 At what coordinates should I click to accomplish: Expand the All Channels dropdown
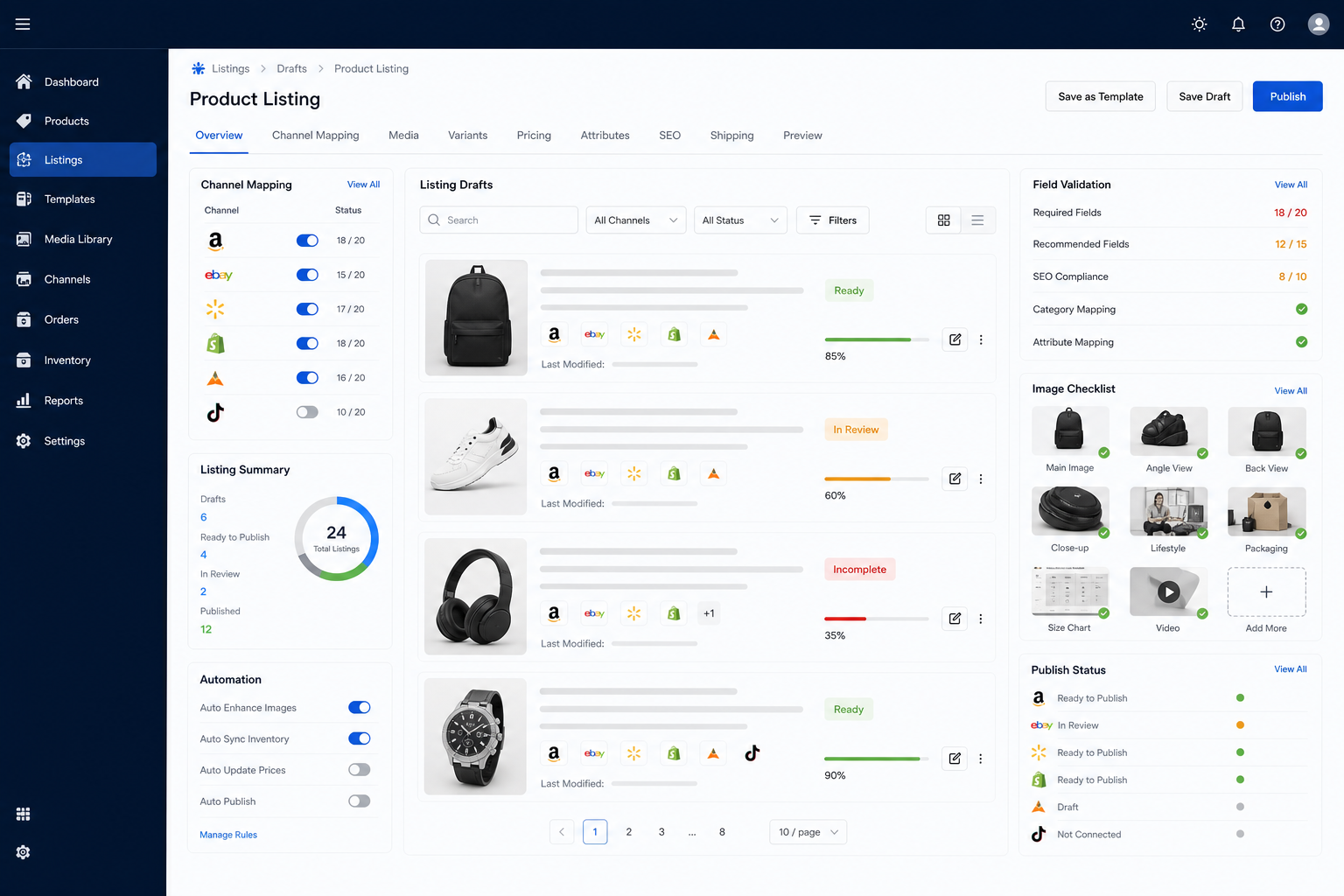pos(636,220)
